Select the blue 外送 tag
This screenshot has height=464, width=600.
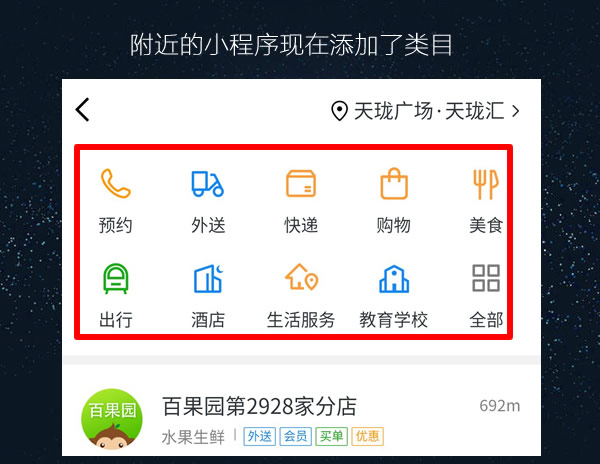point(259,436)
